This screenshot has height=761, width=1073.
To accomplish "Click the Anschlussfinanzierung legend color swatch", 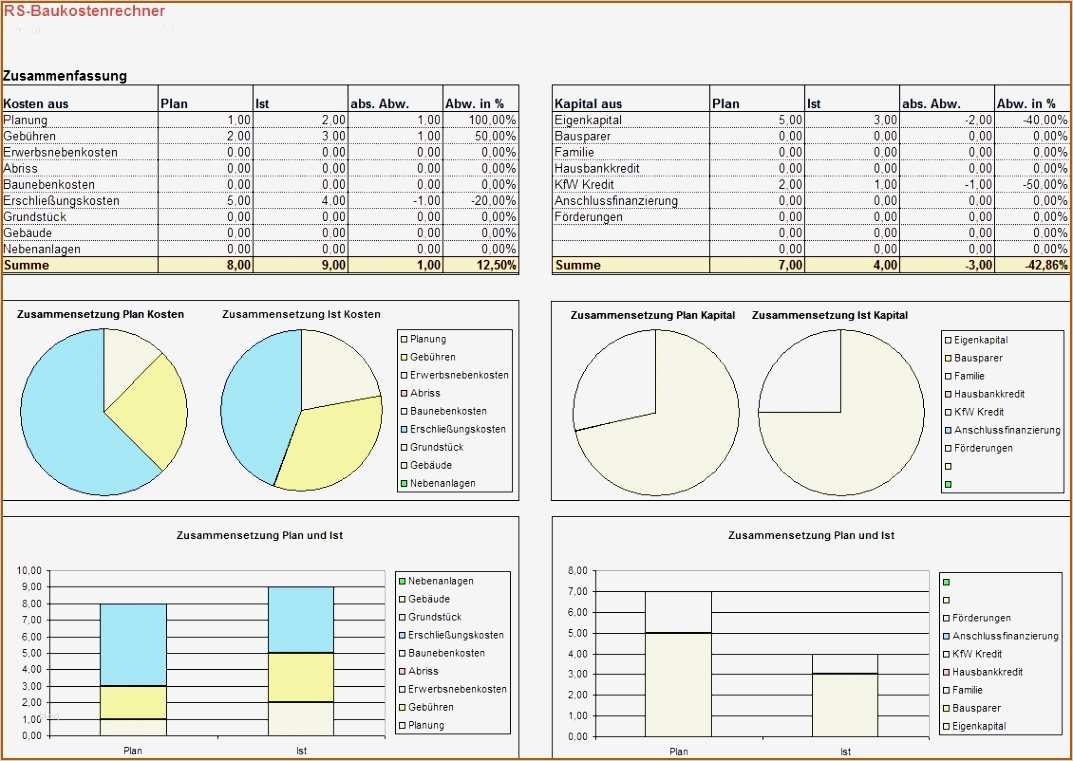I will 948,430.
